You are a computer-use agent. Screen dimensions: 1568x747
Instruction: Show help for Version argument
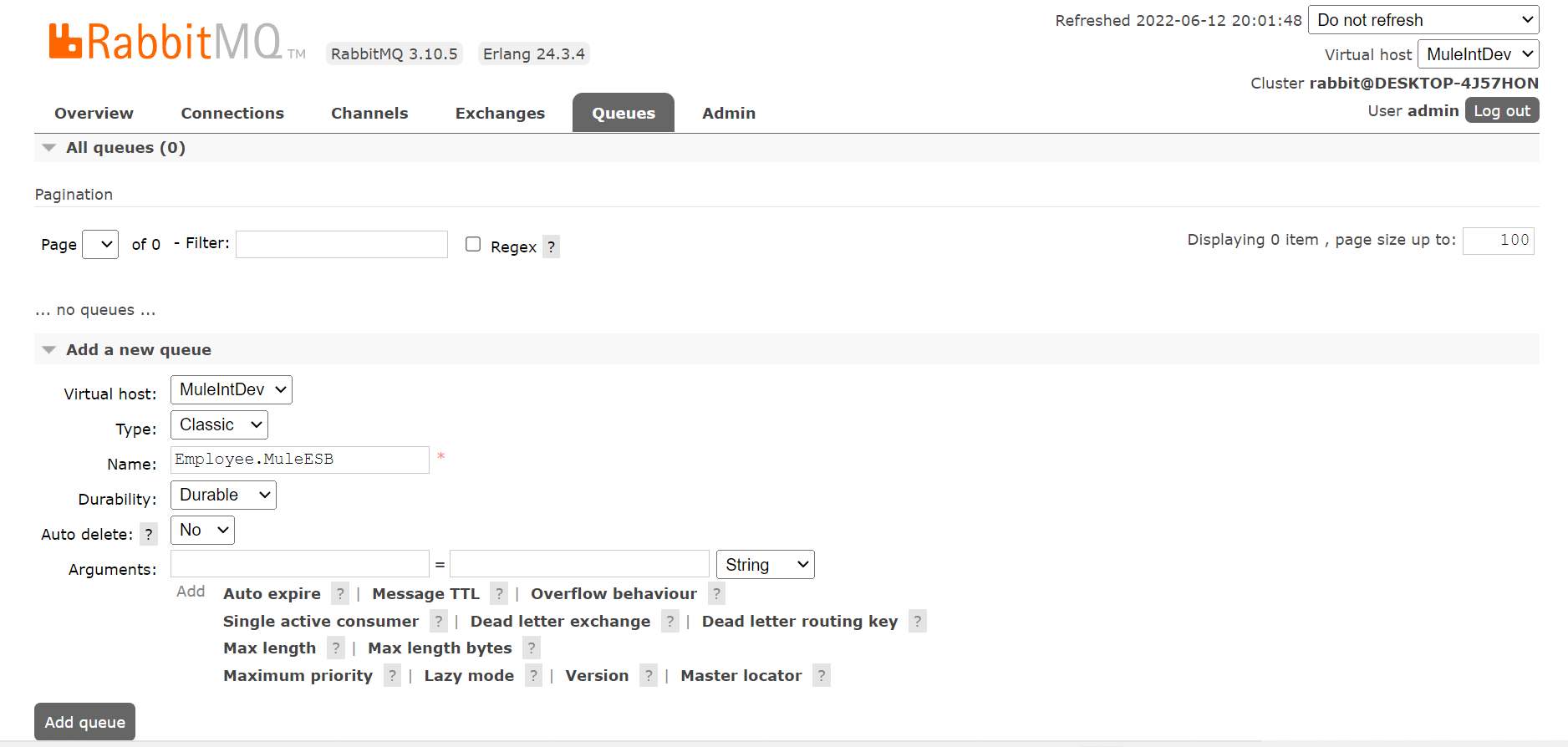coord(649,675)
